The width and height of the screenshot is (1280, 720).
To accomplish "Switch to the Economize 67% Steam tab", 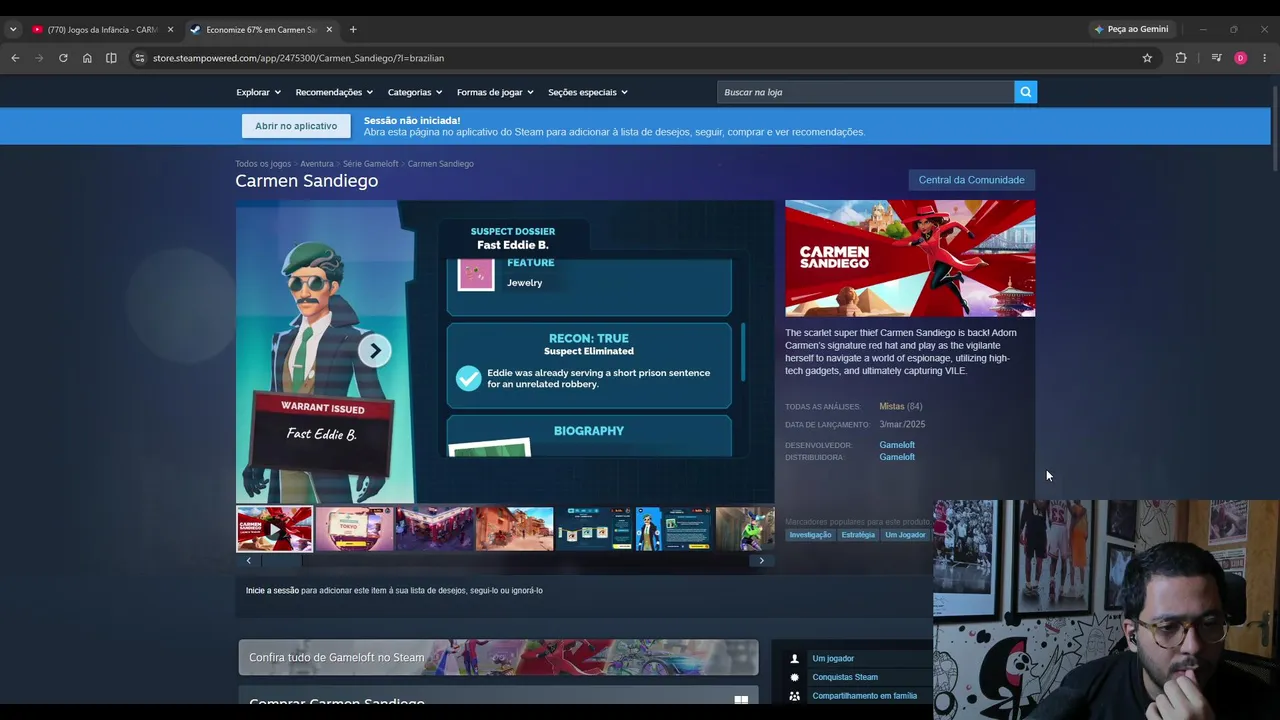I will click(x=261, y=29).
